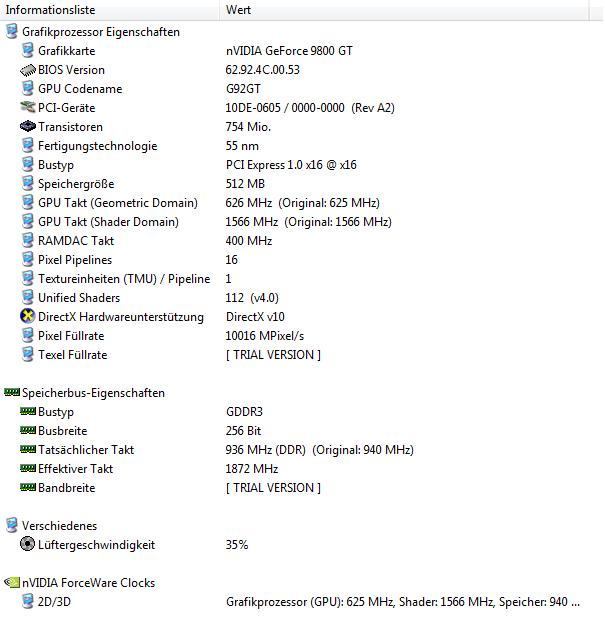Select the value 10DE-0605 / 0000-0000 (Rev A2)
This screenshot has width=605, height=617.
310,108
